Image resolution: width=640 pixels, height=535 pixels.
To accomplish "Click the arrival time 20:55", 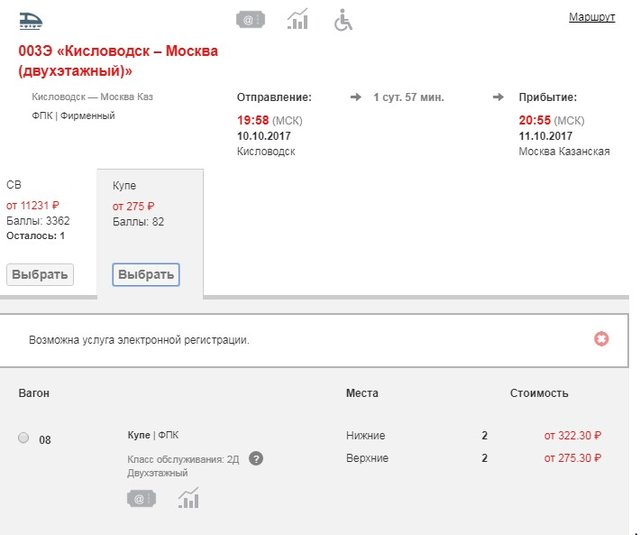I will click(x=535, y=120).
